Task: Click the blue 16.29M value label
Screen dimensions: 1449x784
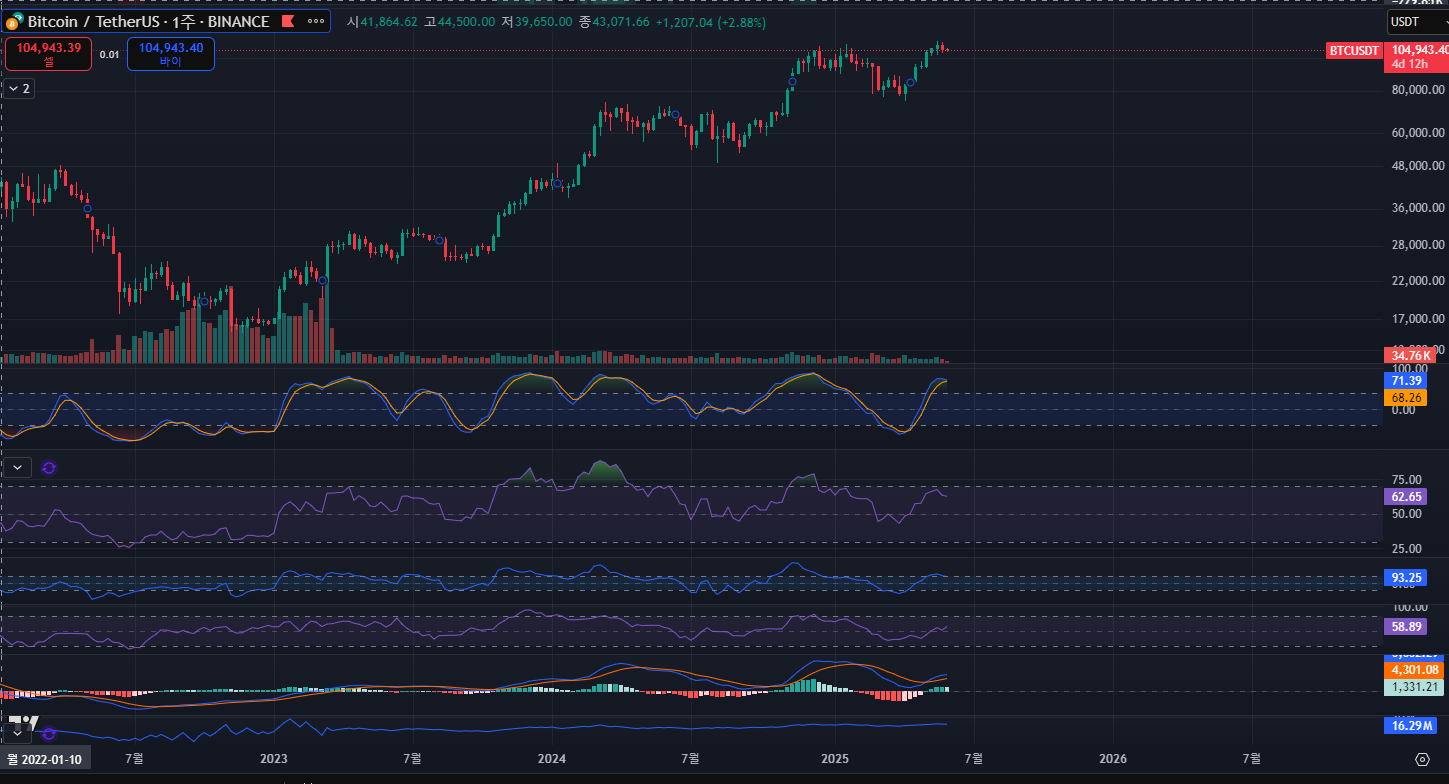Action: (1410, 726)
